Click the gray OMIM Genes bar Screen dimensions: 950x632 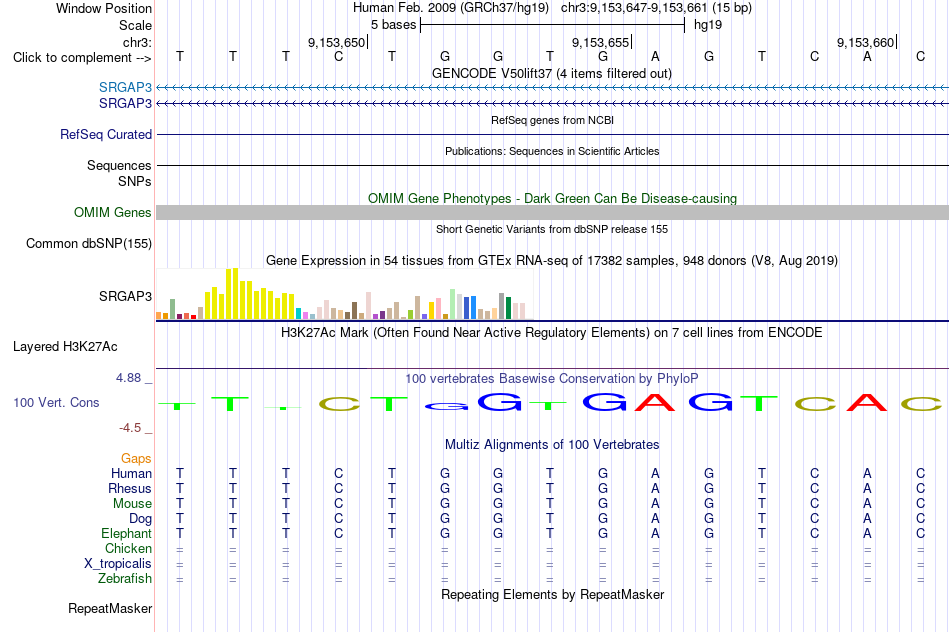[553, 212]
